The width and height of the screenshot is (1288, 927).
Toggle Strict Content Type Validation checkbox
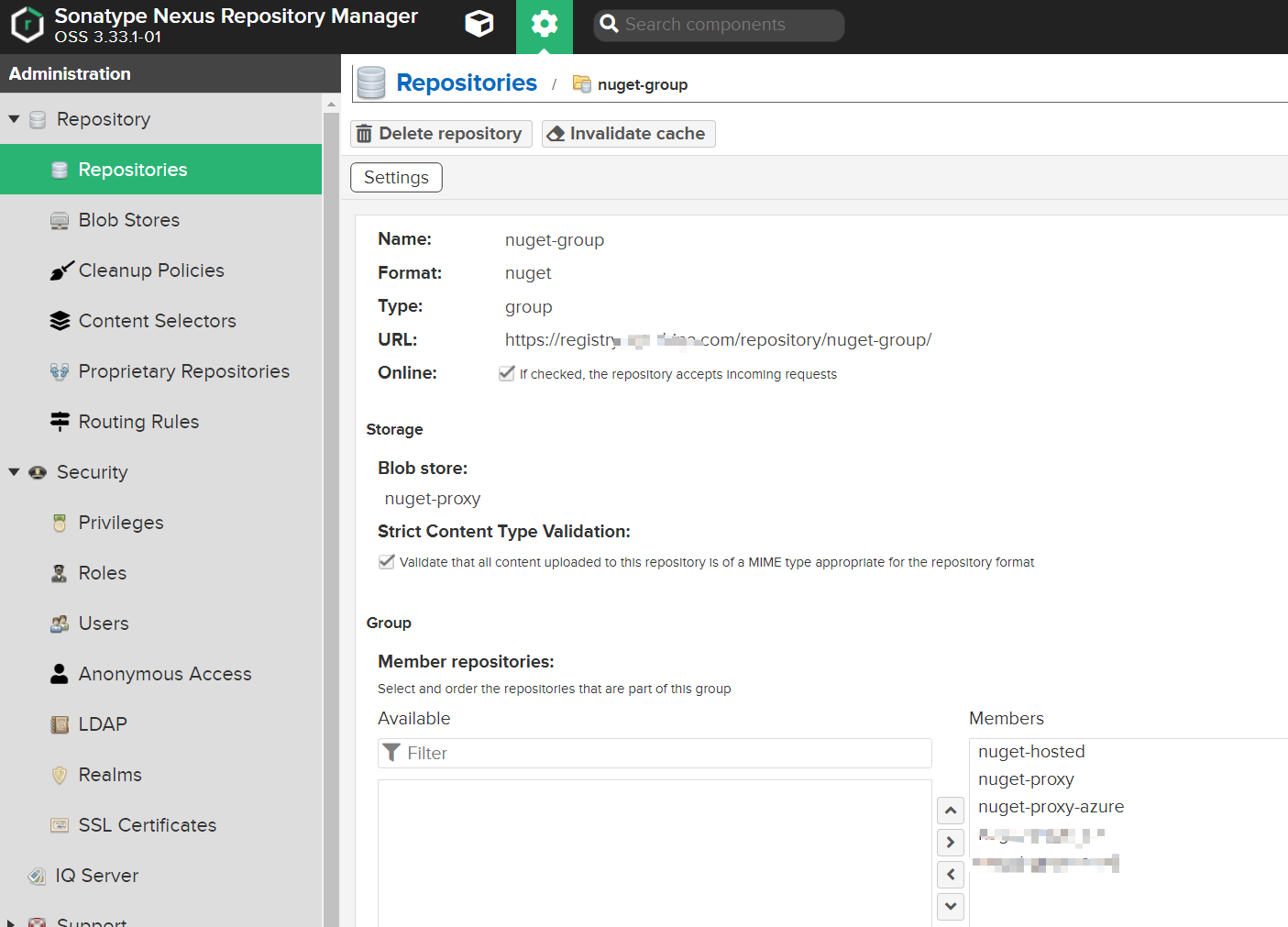(x=386, y=561)
